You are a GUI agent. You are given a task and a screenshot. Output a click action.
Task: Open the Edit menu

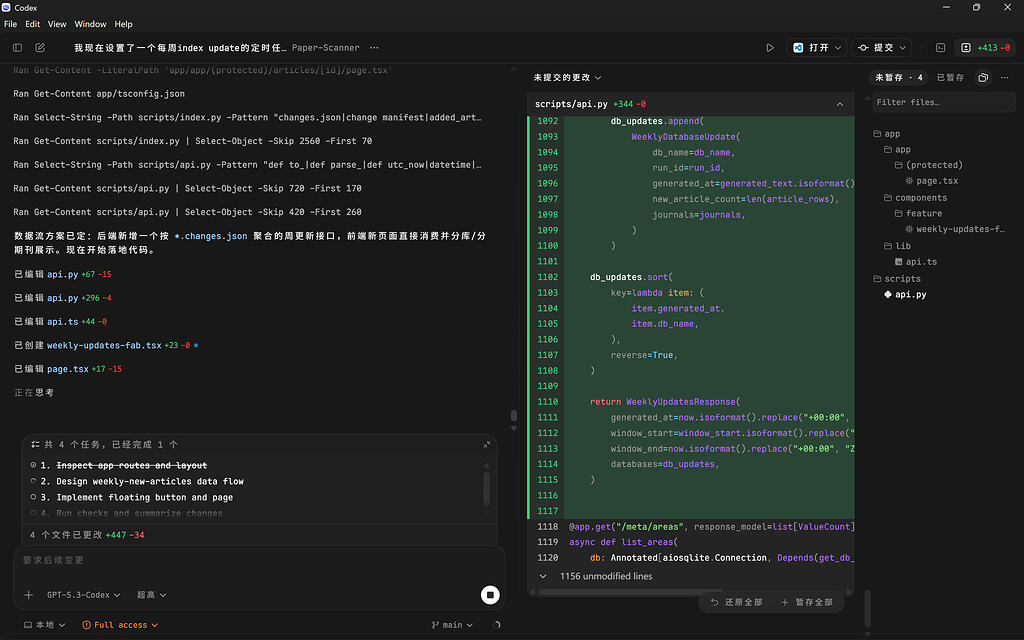coord(33,24)
